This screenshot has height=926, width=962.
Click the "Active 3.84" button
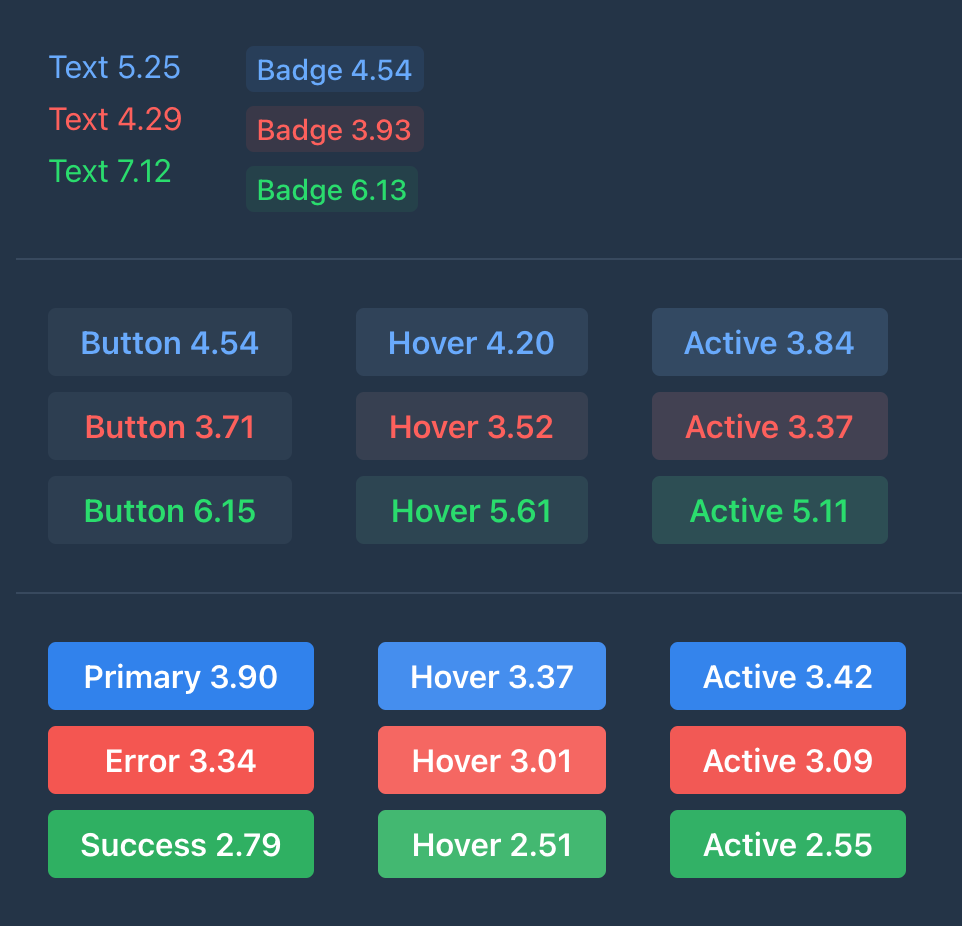pos(769,342)
